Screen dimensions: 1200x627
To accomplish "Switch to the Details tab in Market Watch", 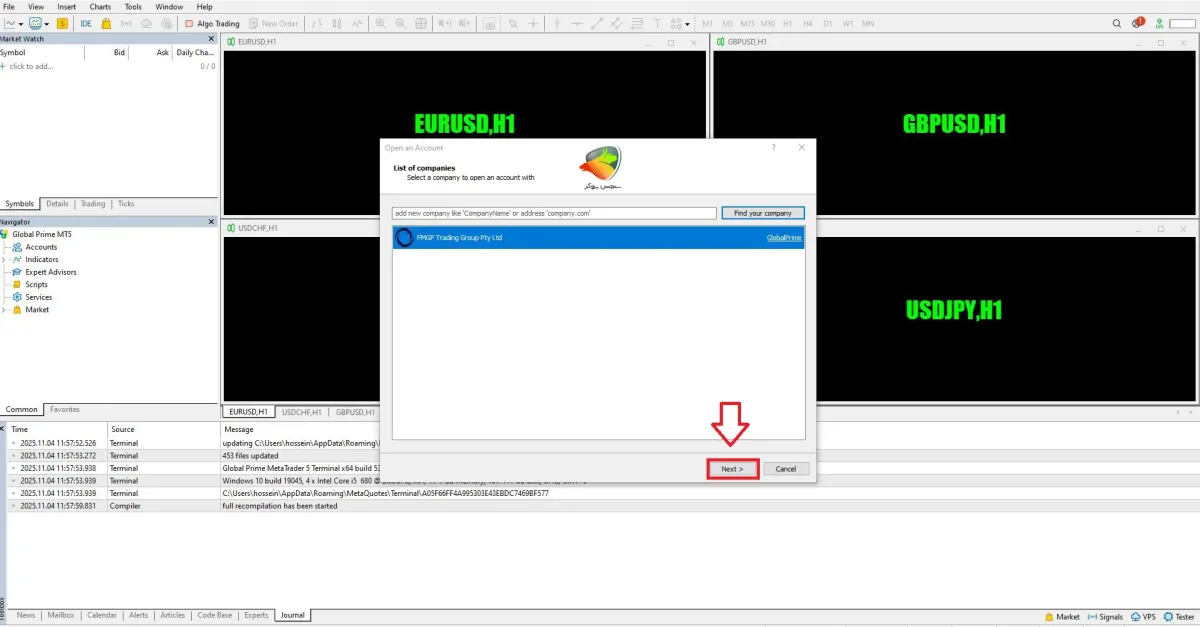I will pyautogui.click(x=57, y=204).
